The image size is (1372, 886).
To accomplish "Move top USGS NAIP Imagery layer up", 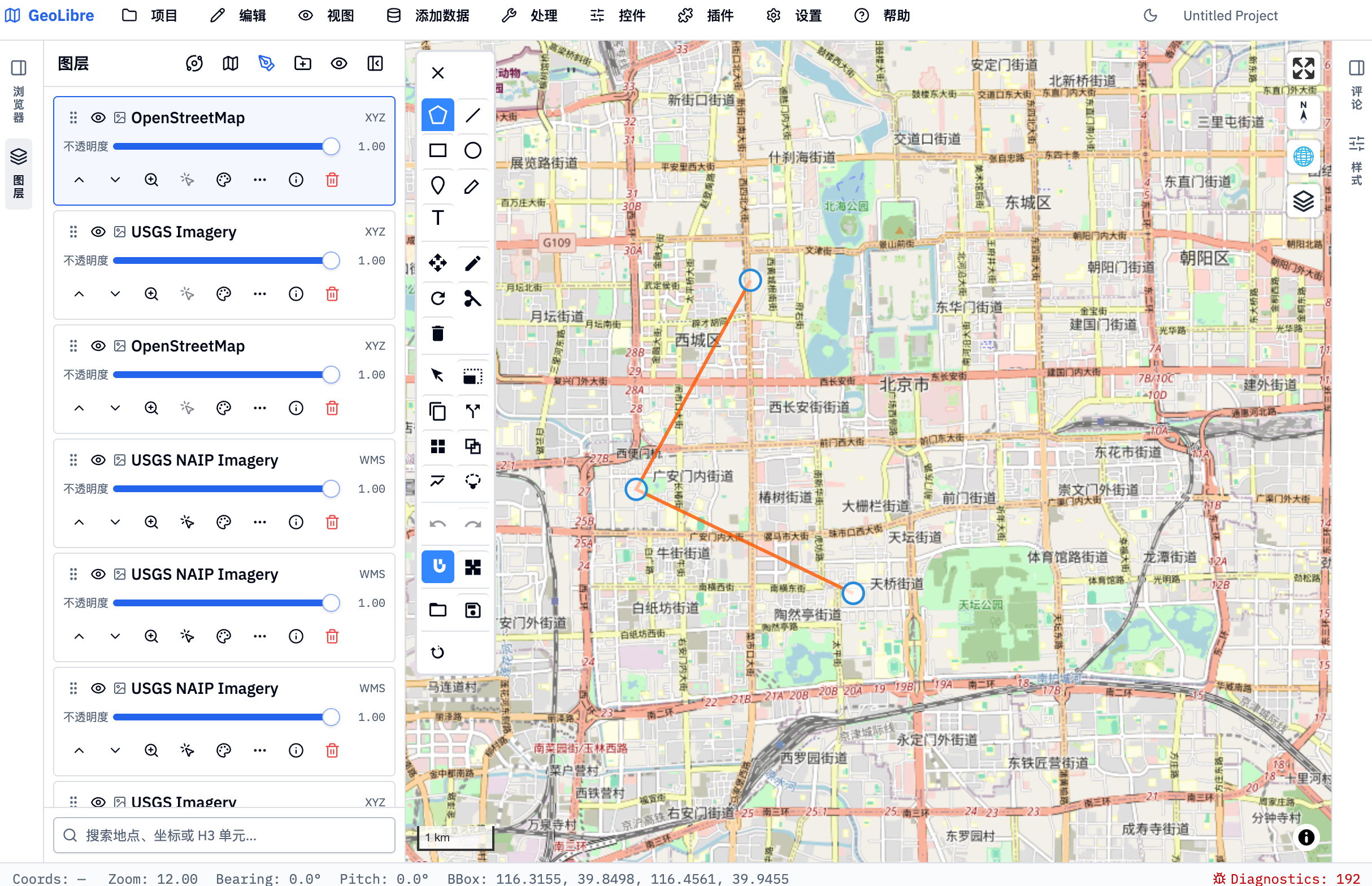I will click(x=79, y=523).
